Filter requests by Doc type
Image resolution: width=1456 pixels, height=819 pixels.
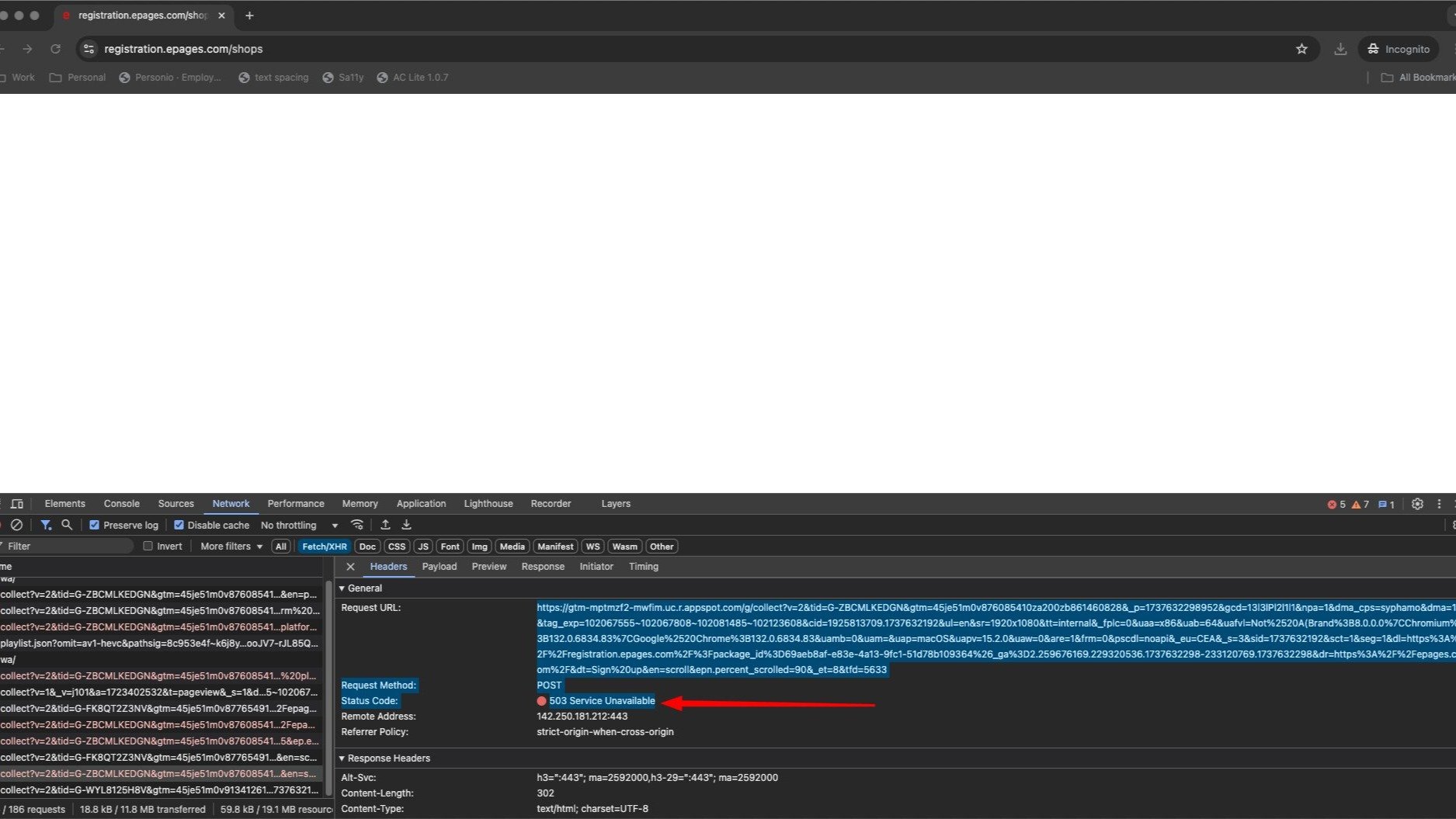(x=367, y=547)
